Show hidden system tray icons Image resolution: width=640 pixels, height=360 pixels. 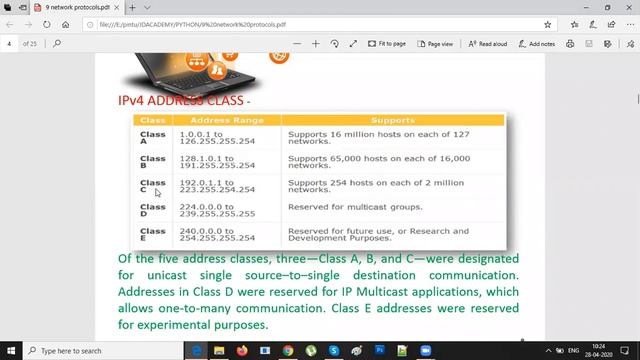[x=548, y=351]
